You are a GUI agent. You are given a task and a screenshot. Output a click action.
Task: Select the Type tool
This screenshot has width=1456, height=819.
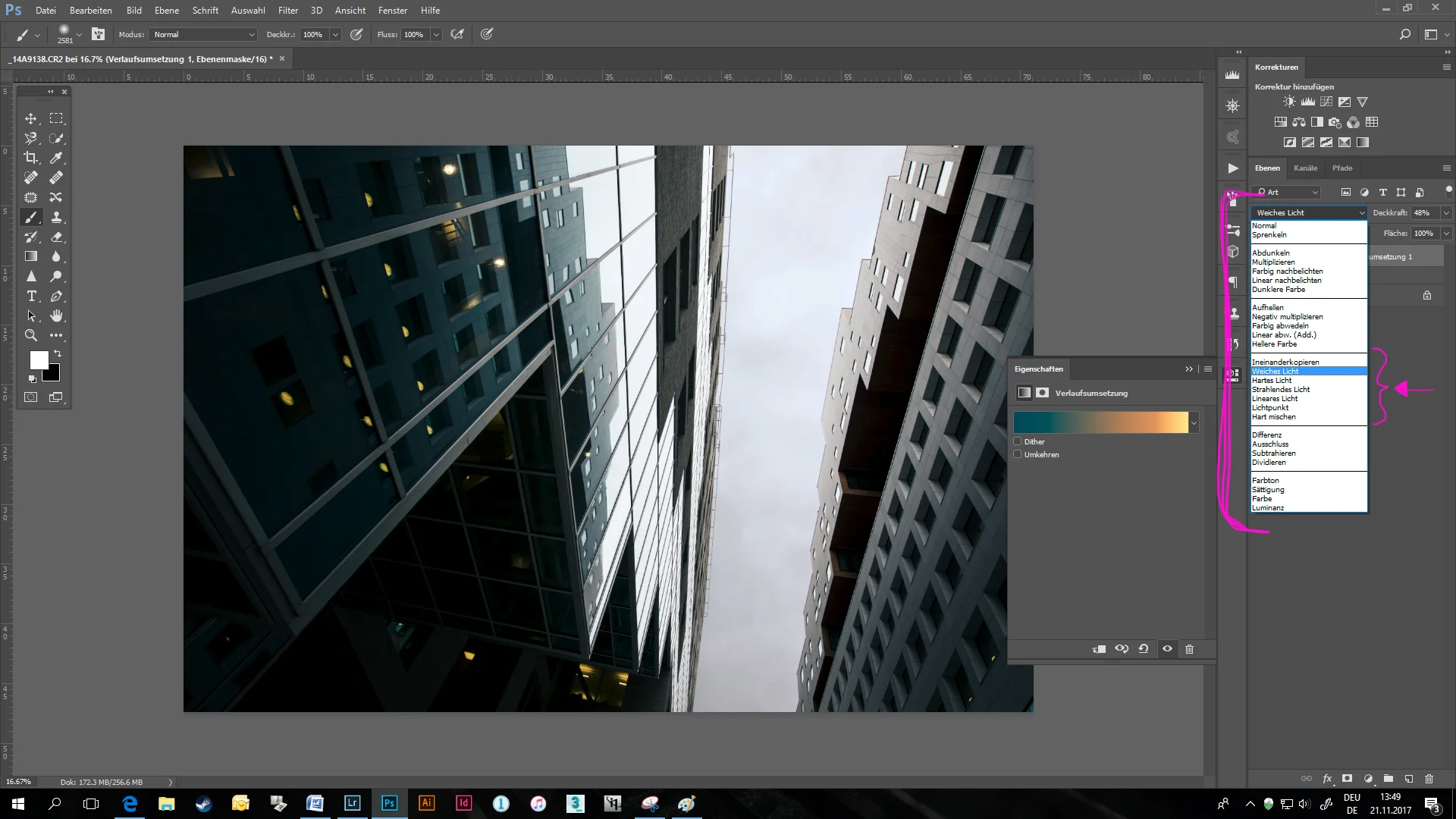pos(31,296)
